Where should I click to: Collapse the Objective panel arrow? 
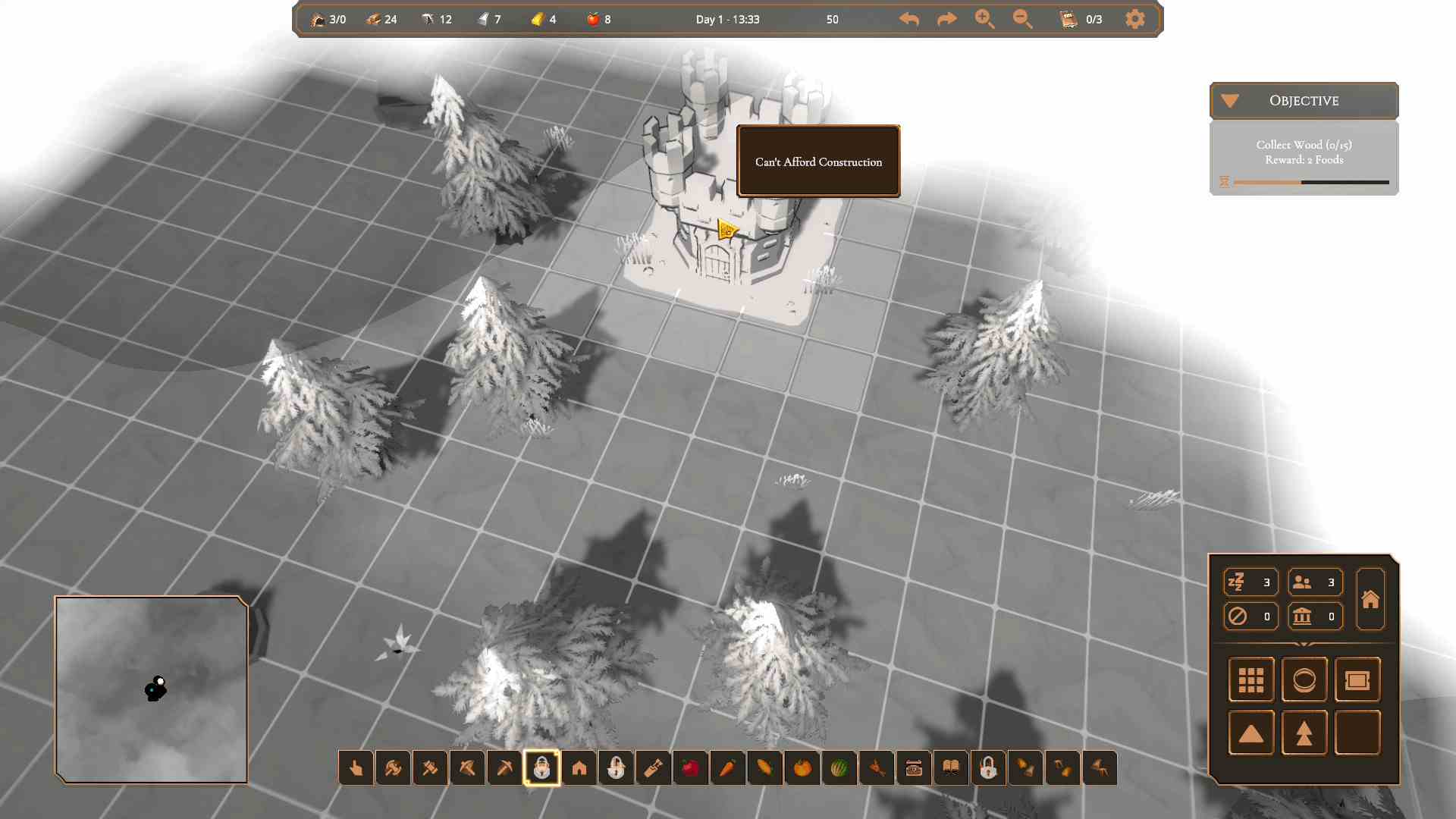point(1230,101)
